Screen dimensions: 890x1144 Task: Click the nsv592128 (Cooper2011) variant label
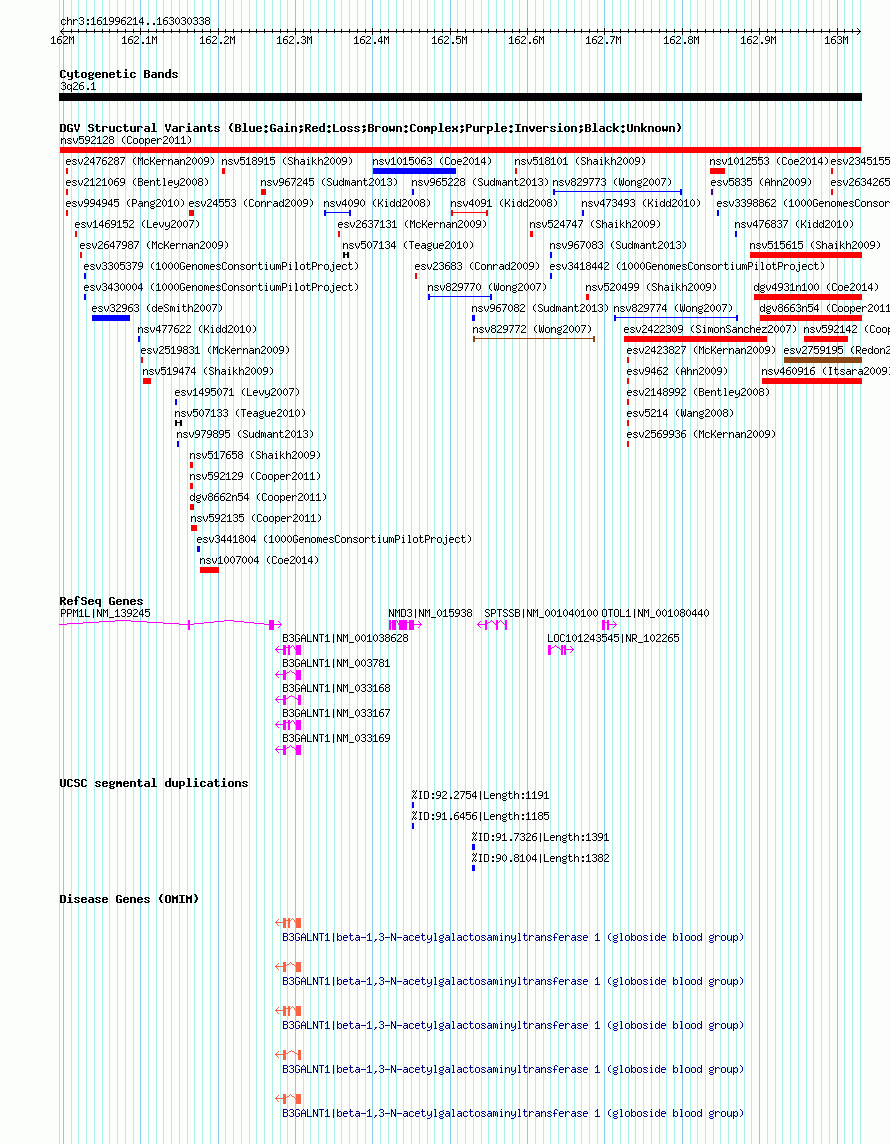(x=125, y=140)
